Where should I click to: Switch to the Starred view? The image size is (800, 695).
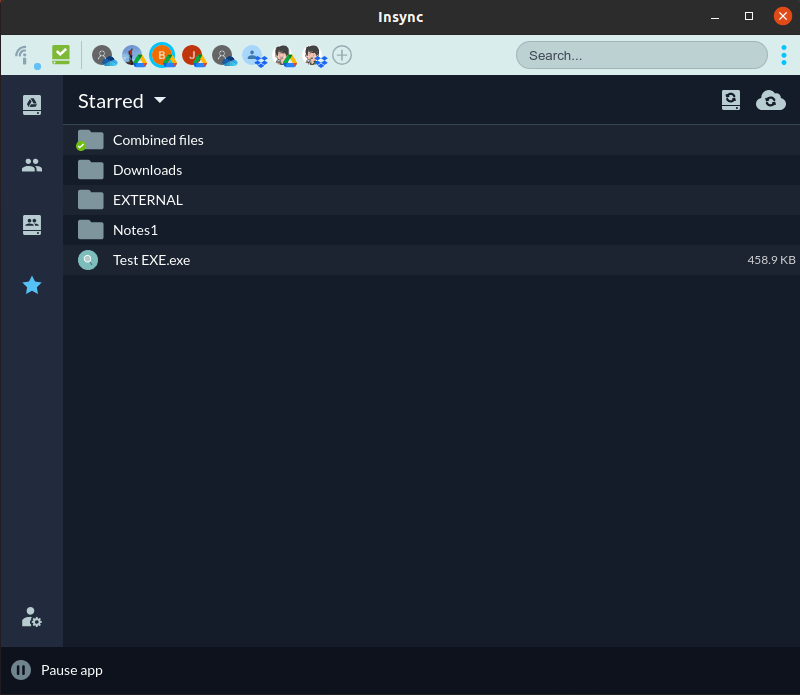(x=32, y=285)
